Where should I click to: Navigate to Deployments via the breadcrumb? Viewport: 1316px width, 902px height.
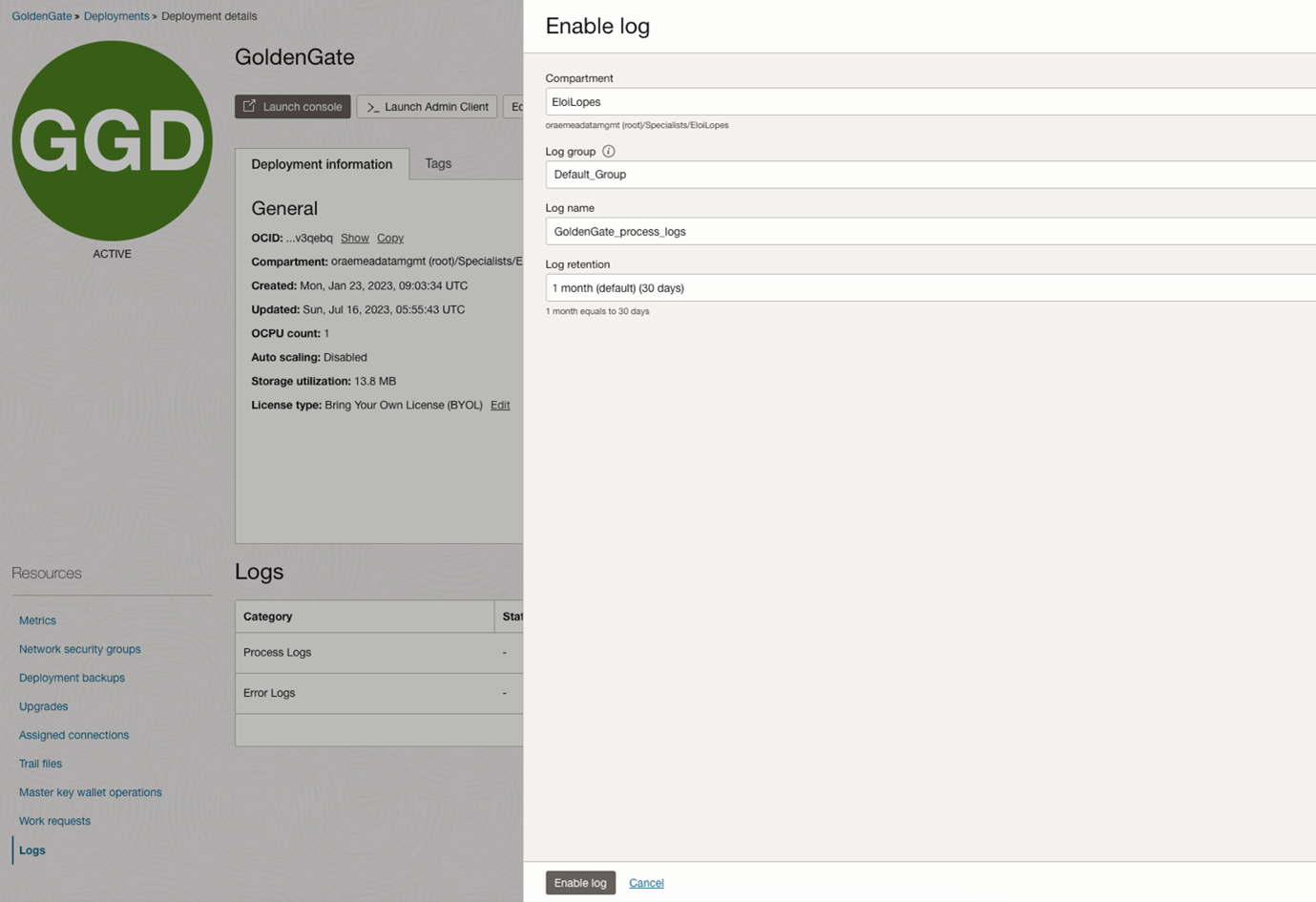116,15
